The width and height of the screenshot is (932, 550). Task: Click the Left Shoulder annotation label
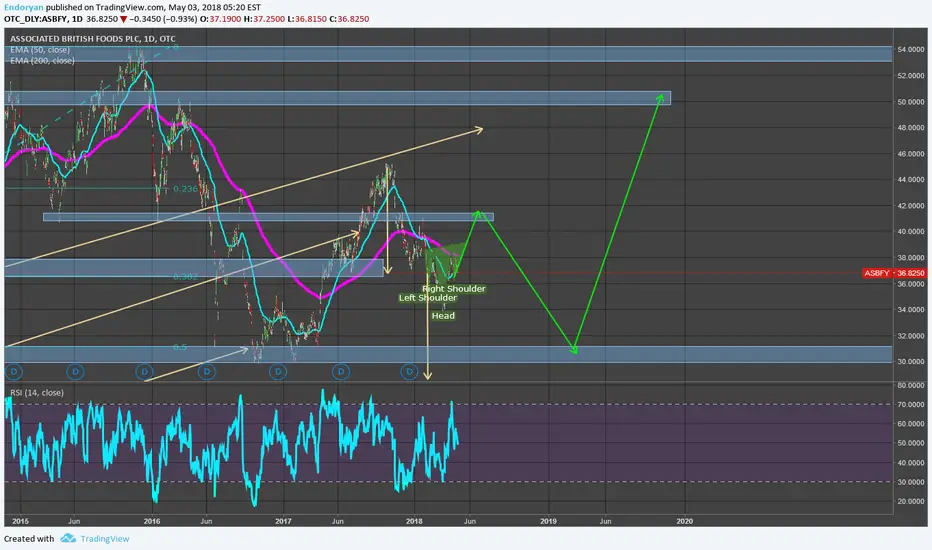click(x=428, y=298)
